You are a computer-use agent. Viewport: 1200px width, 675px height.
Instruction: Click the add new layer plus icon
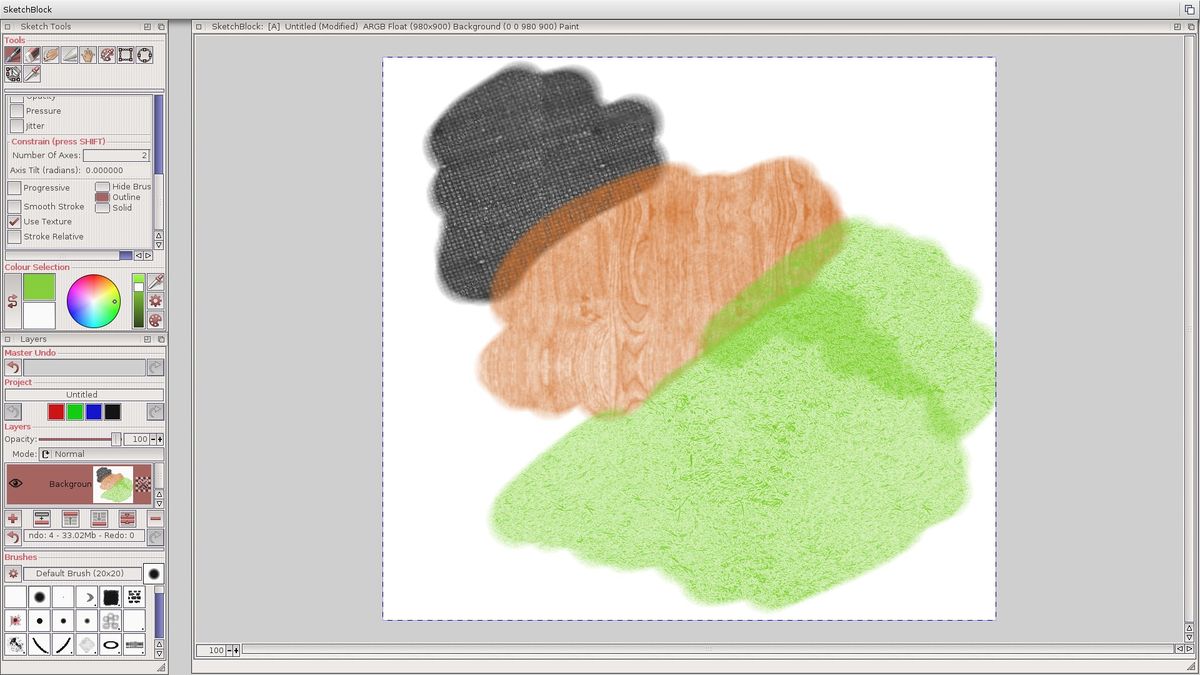(x=13, y=518)
